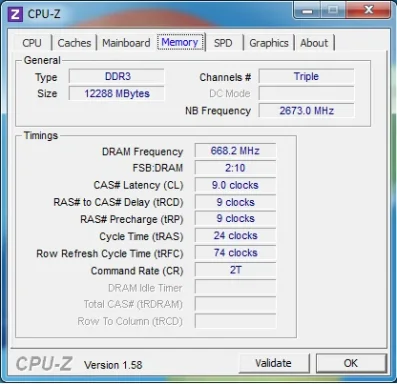The width and height of the screenshot is (397, 384).
Task: Select the CAS# Latency 9.0 clocks value
Action: coord(235,185)
